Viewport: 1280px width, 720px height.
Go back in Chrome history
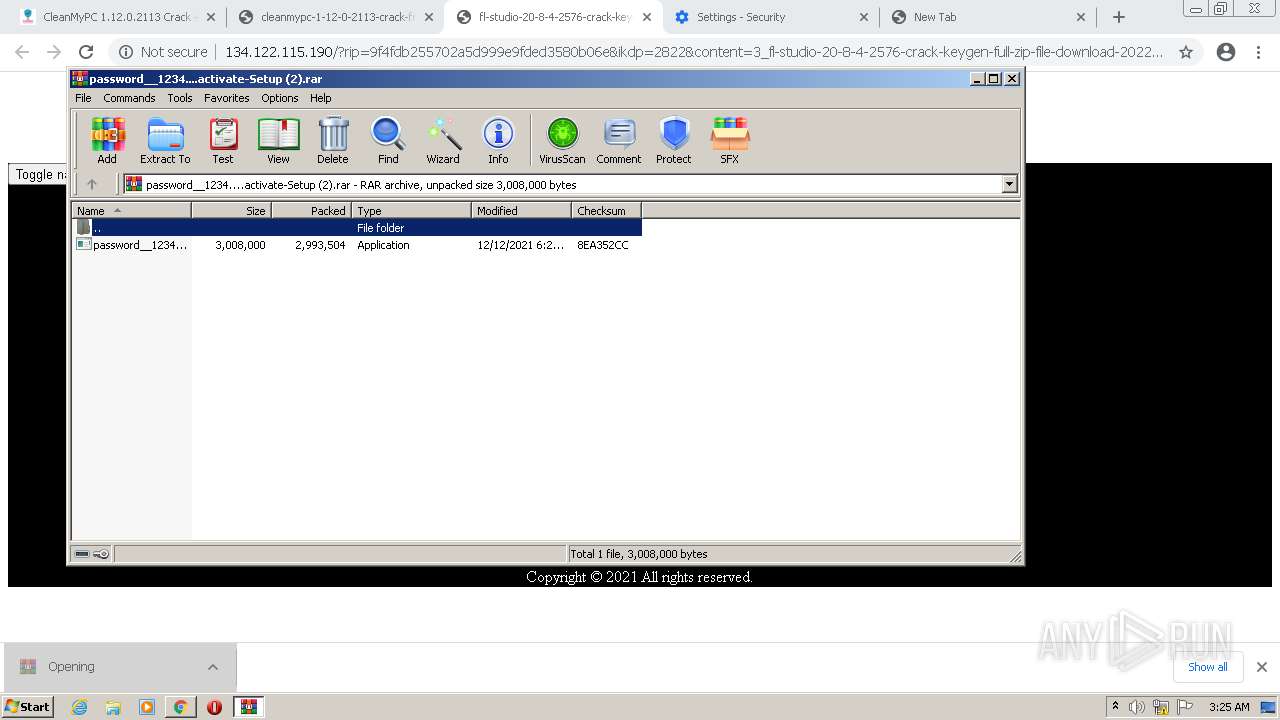(22, 52)
